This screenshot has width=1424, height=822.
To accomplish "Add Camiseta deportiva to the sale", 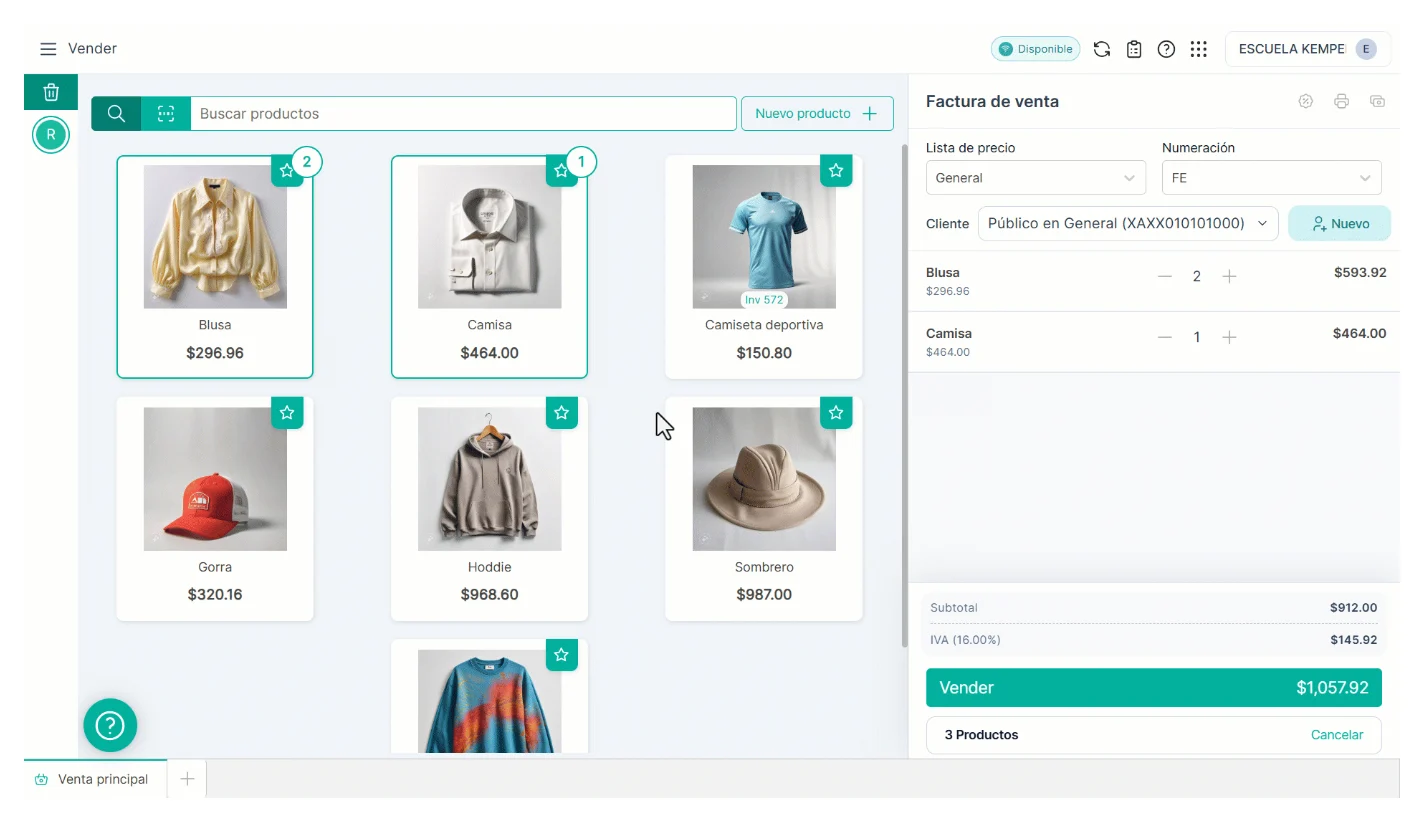I will click(764, 267).
